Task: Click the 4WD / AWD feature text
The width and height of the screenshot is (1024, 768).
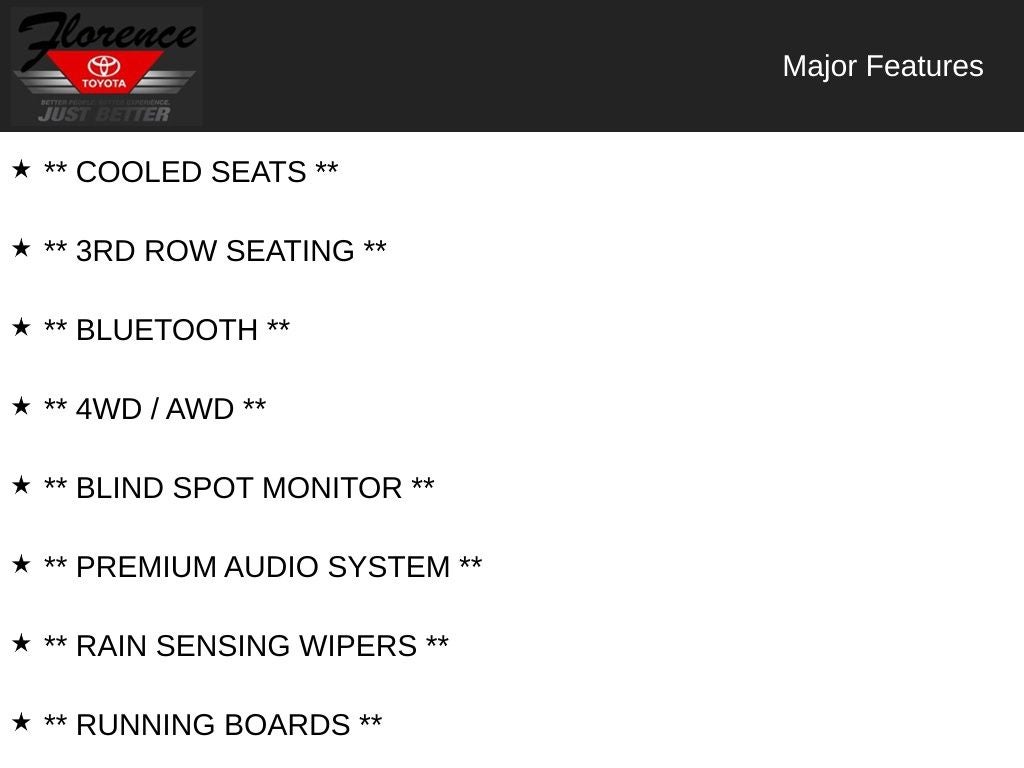Action: tap(155, 409)
